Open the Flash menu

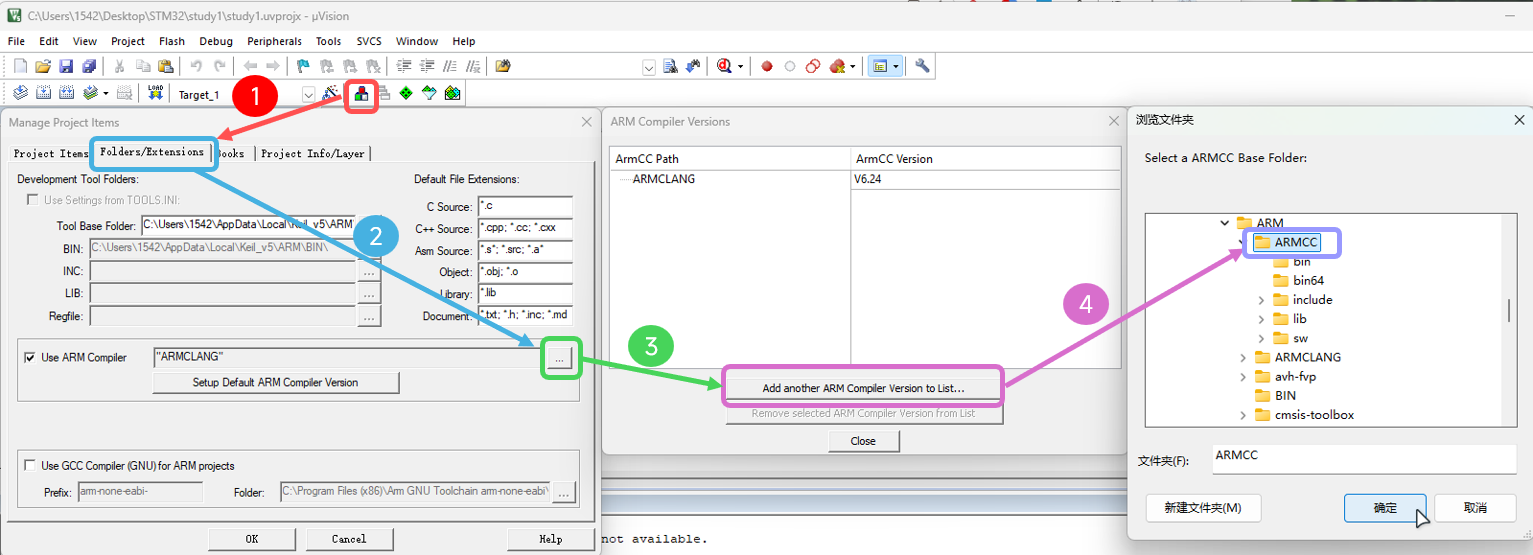(172, 41)
